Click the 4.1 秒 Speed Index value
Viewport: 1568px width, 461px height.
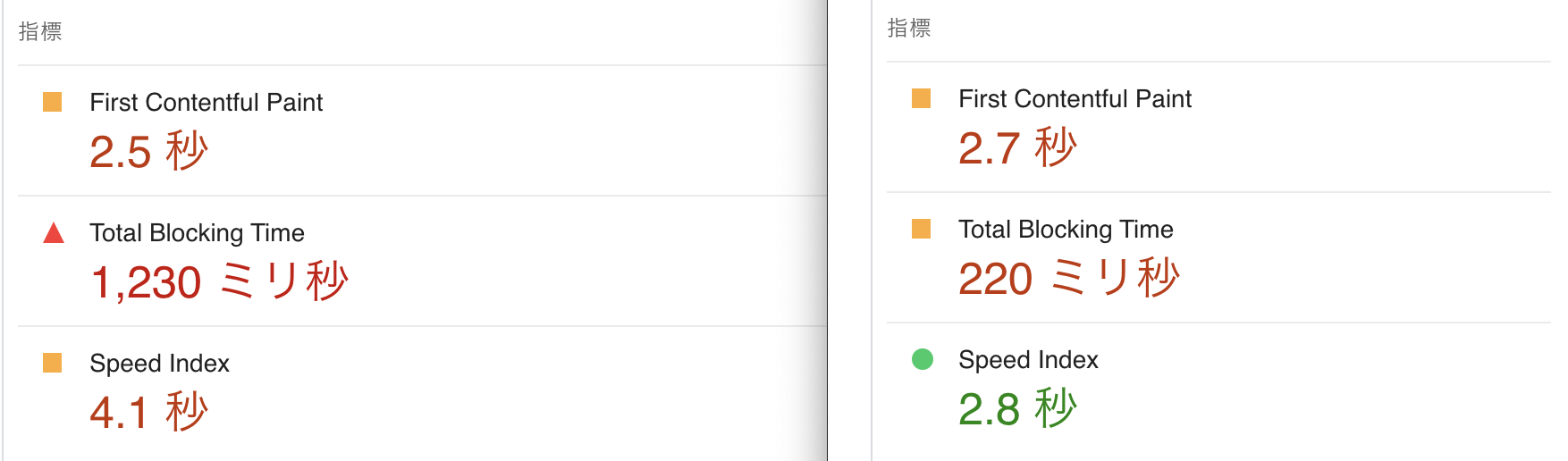148,412
